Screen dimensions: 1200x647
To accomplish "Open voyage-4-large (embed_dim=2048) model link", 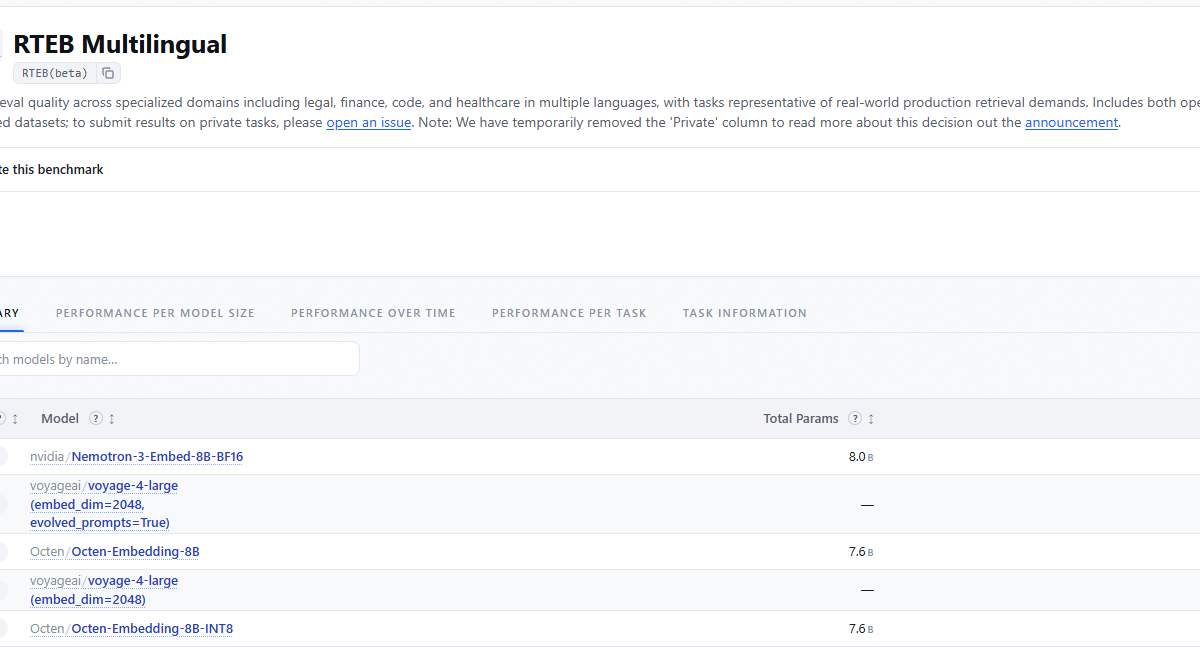I will 104,590.
